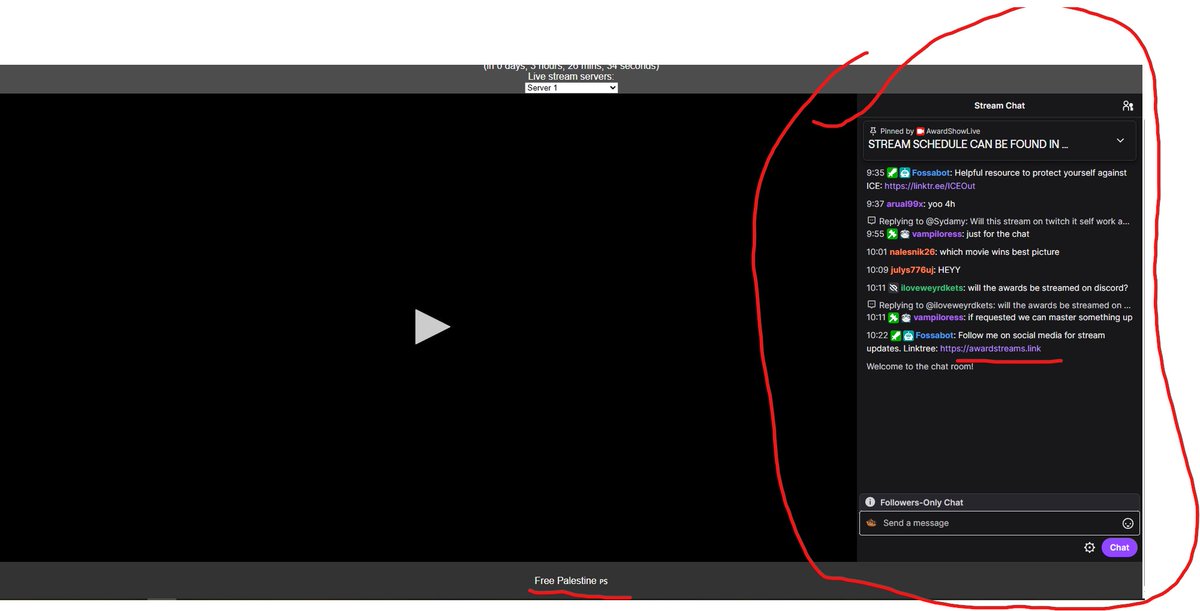1200x611 pixels.
Task: Click username vampiloress in the 10:11 message
Action: point(936,317)
